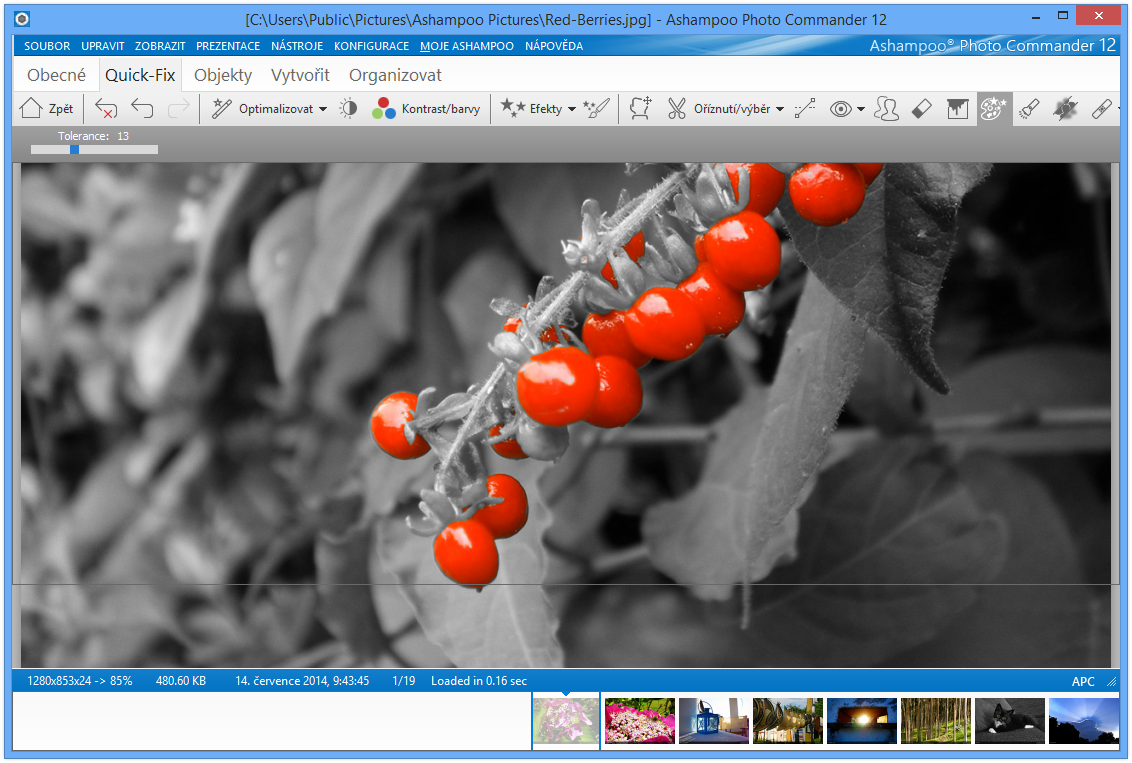Click the Zpět home button
The width and height of the screenshot is (1132, 763).
[47, 109]
